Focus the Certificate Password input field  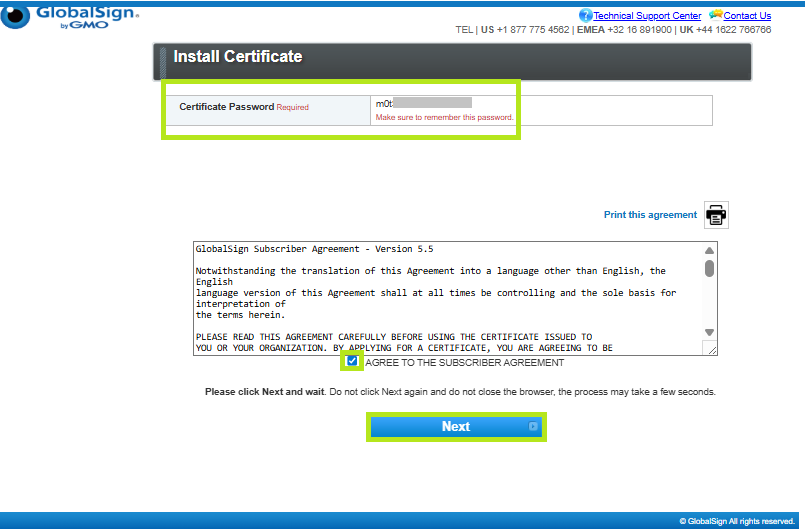pos(424,103)
